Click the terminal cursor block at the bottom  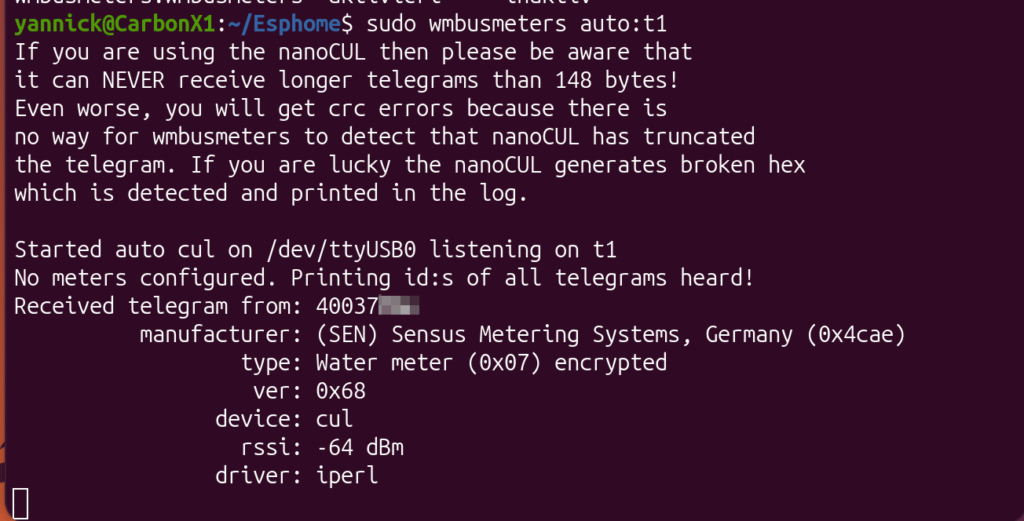point(20,503)
